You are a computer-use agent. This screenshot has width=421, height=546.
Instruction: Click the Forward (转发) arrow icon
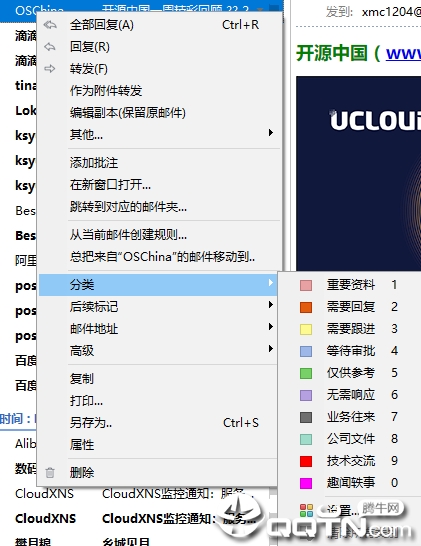click(50, 69)
